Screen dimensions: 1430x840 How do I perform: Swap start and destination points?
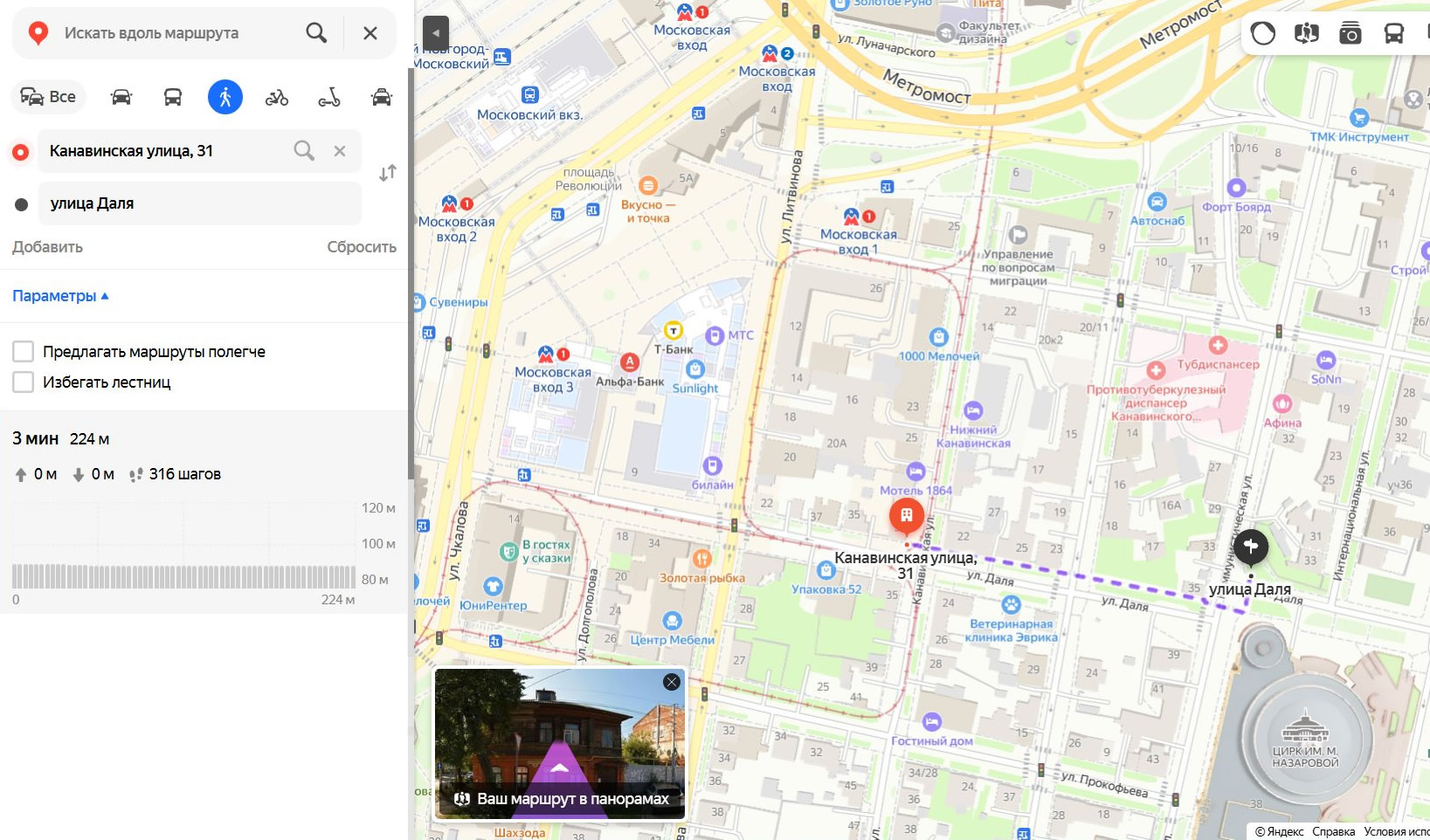[388, 173]
